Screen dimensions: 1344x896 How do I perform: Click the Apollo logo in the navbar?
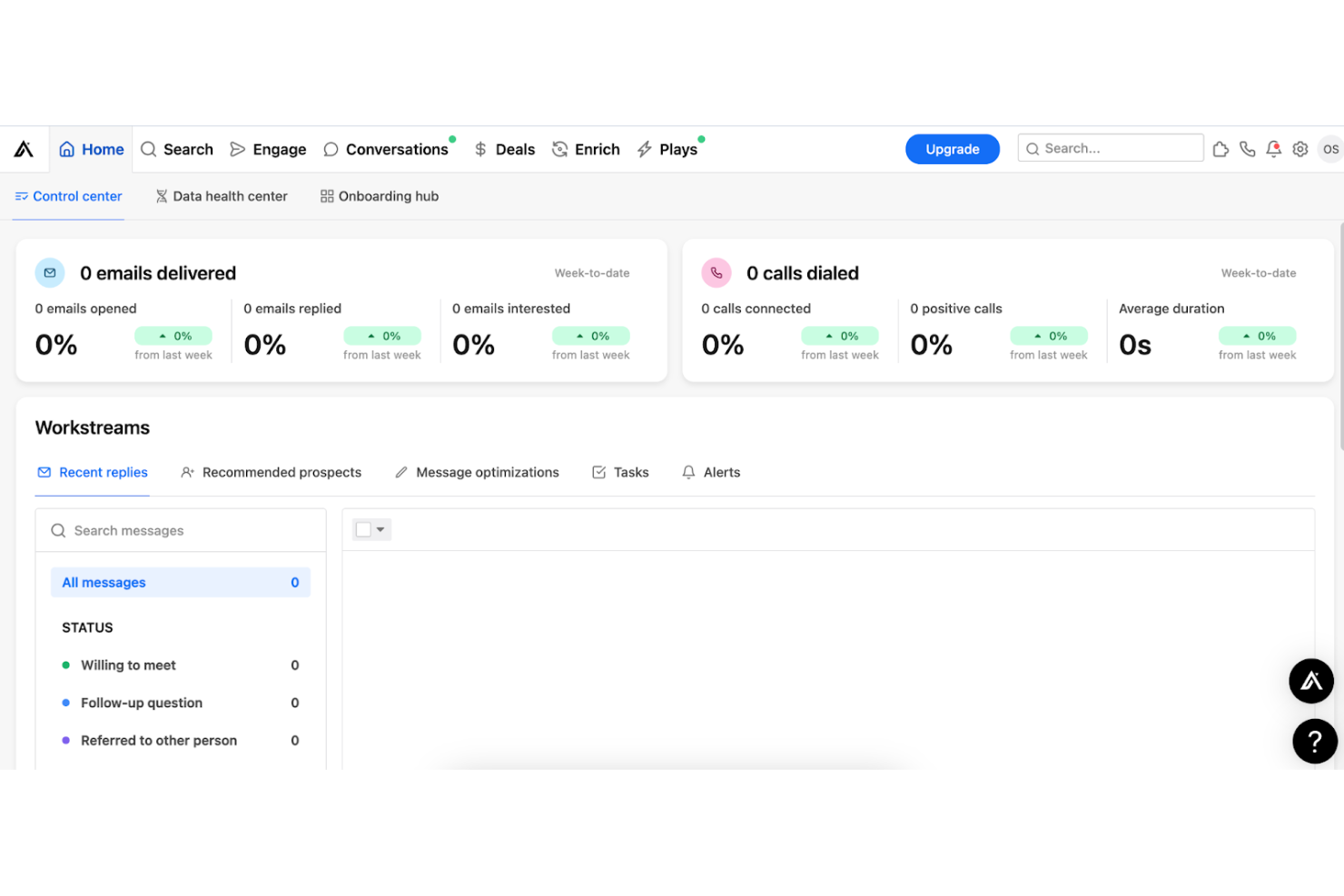(x=24, y=149)
